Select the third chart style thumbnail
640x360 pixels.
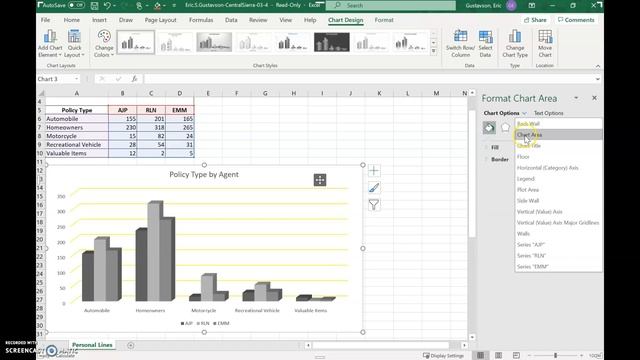pos(214,42)
